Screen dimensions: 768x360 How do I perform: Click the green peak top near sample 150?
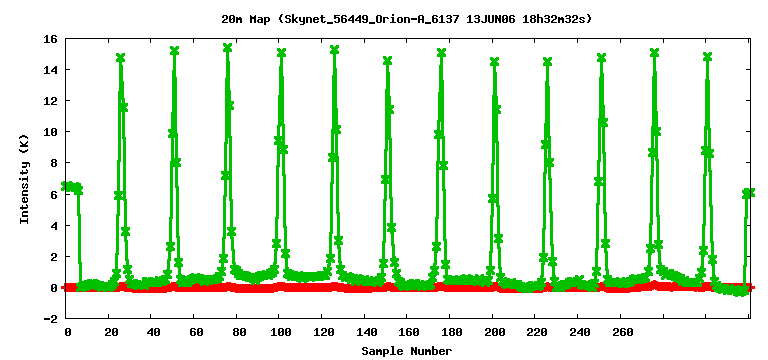(387, 60)
